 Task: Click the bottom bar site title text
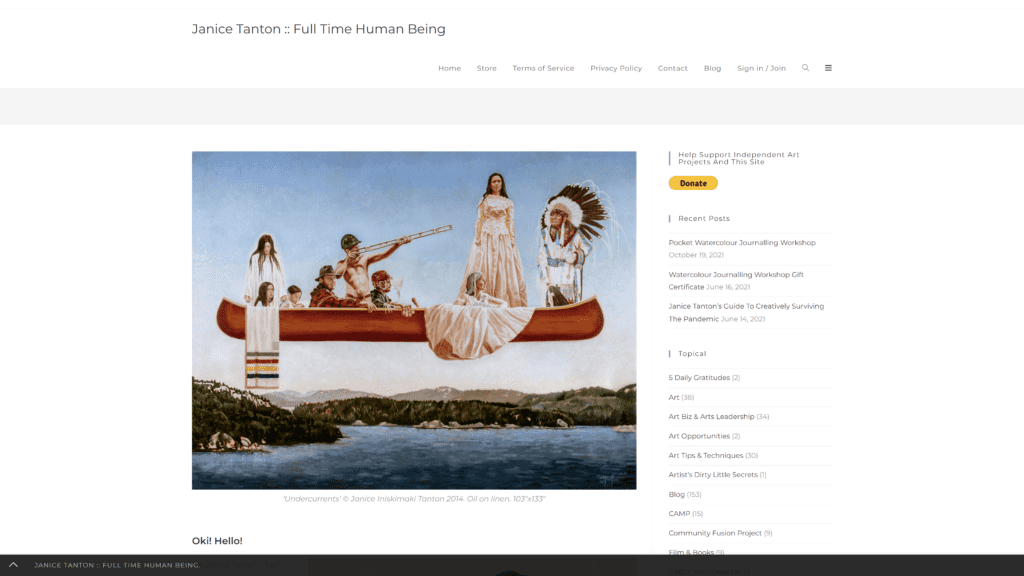tap(118, 566)
